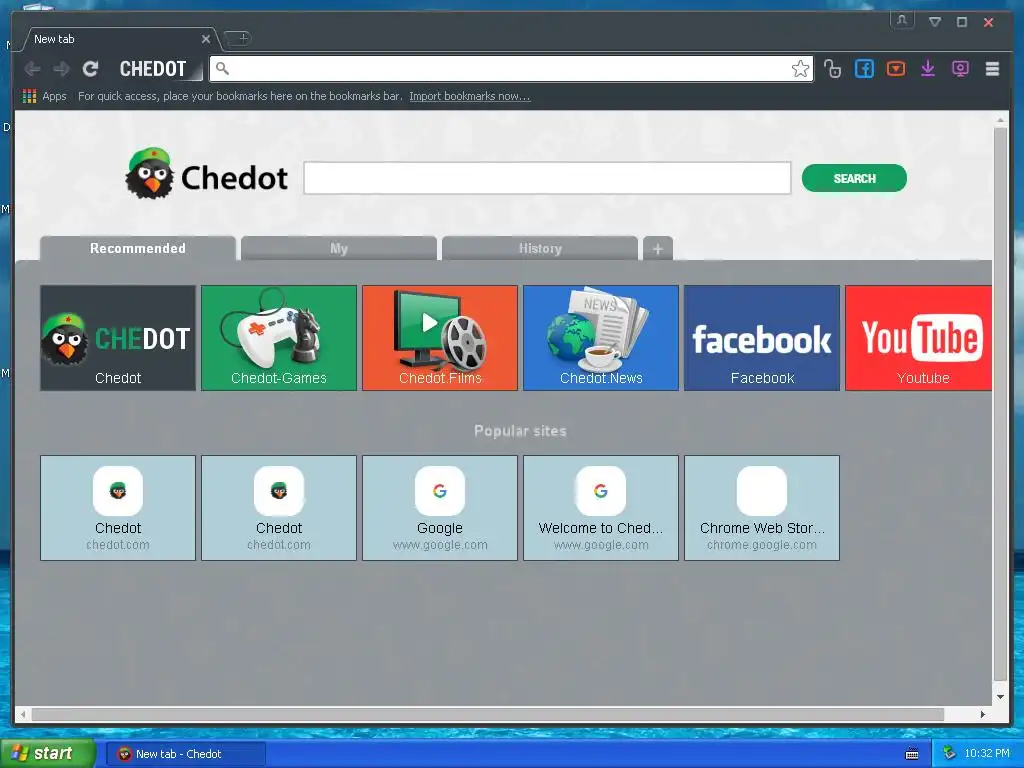The width and height of the screenshot is (1024, 768).
Task: Focus the Chedot page search field
Action: tap(547, 178)
